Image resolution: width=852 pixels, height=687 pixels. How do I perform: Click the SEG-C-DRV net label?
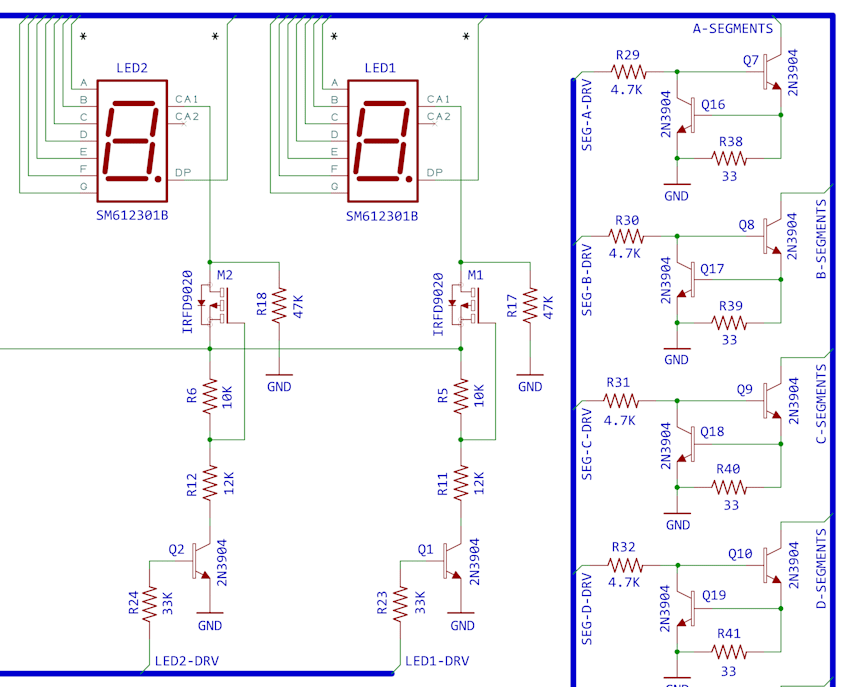587,444
